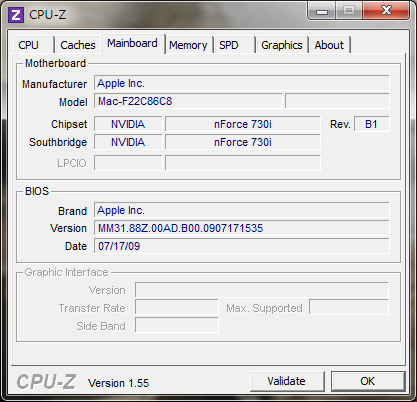Select the Rev. value B1
Screen dimensions: 417x402
(x=371, y=124)
